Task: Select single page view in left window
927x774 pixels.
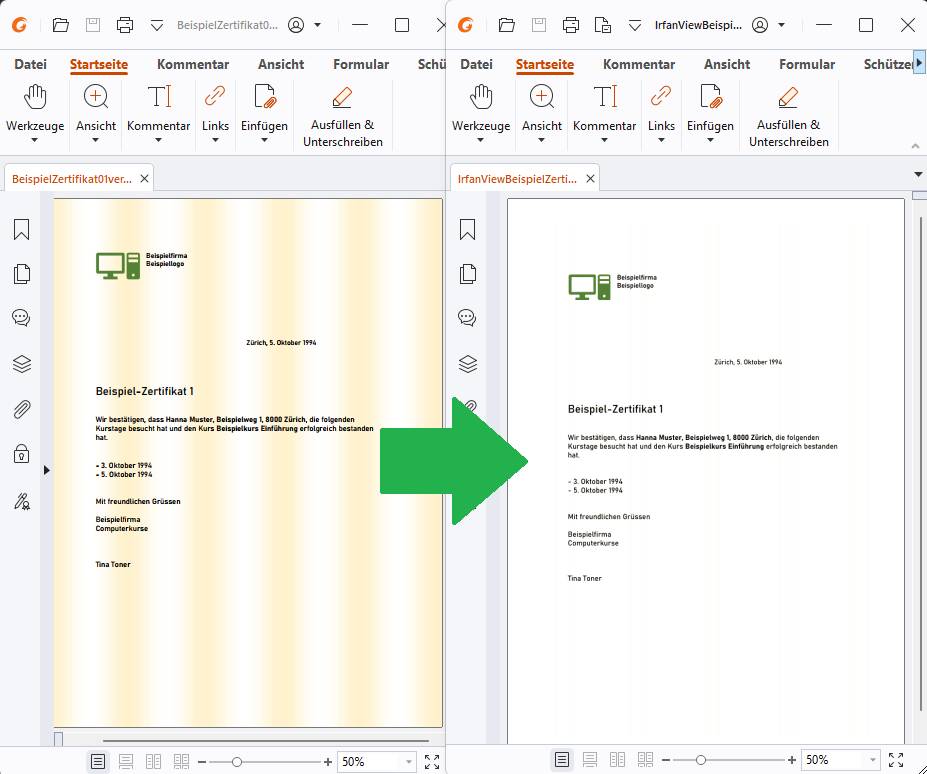Action: [98, 762]
